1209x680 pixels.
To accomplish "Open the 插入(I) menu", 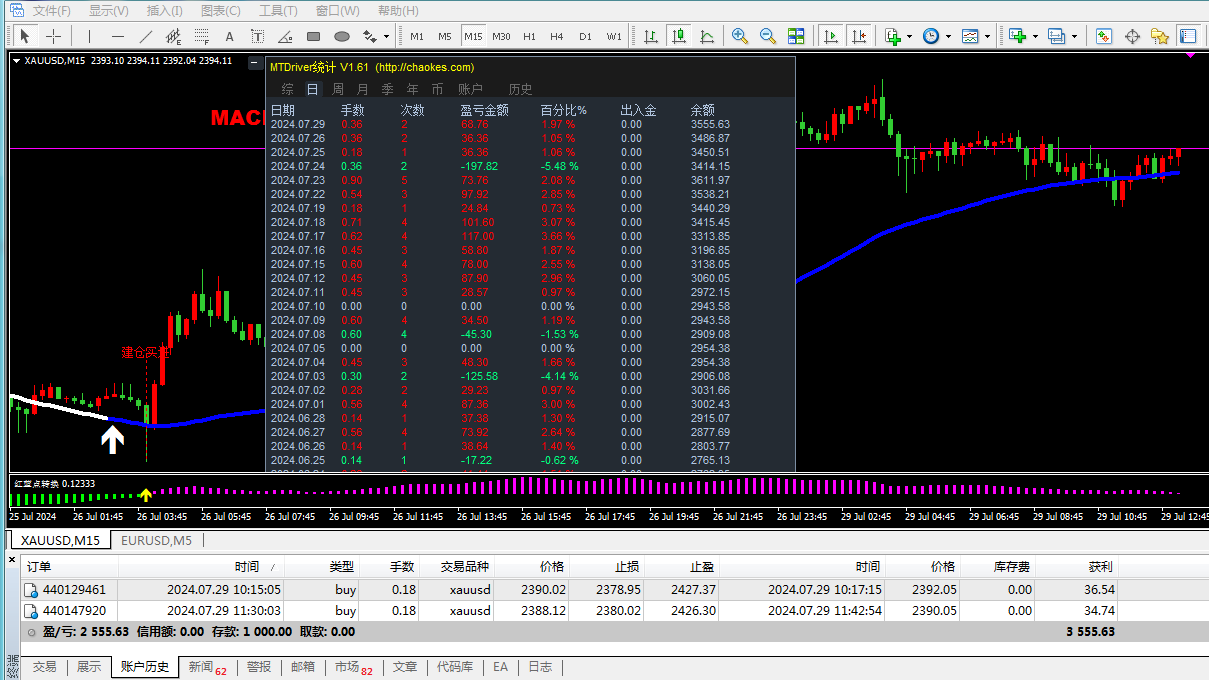I will point(165,11).
